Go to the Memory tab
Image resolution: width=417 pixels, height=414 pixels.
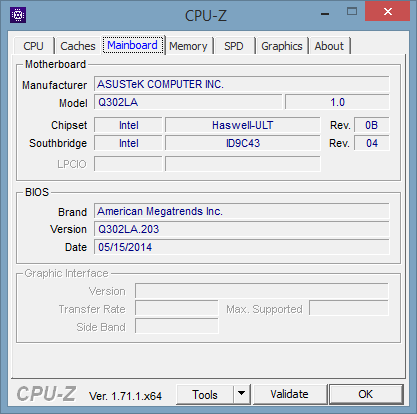pos(188,46)
